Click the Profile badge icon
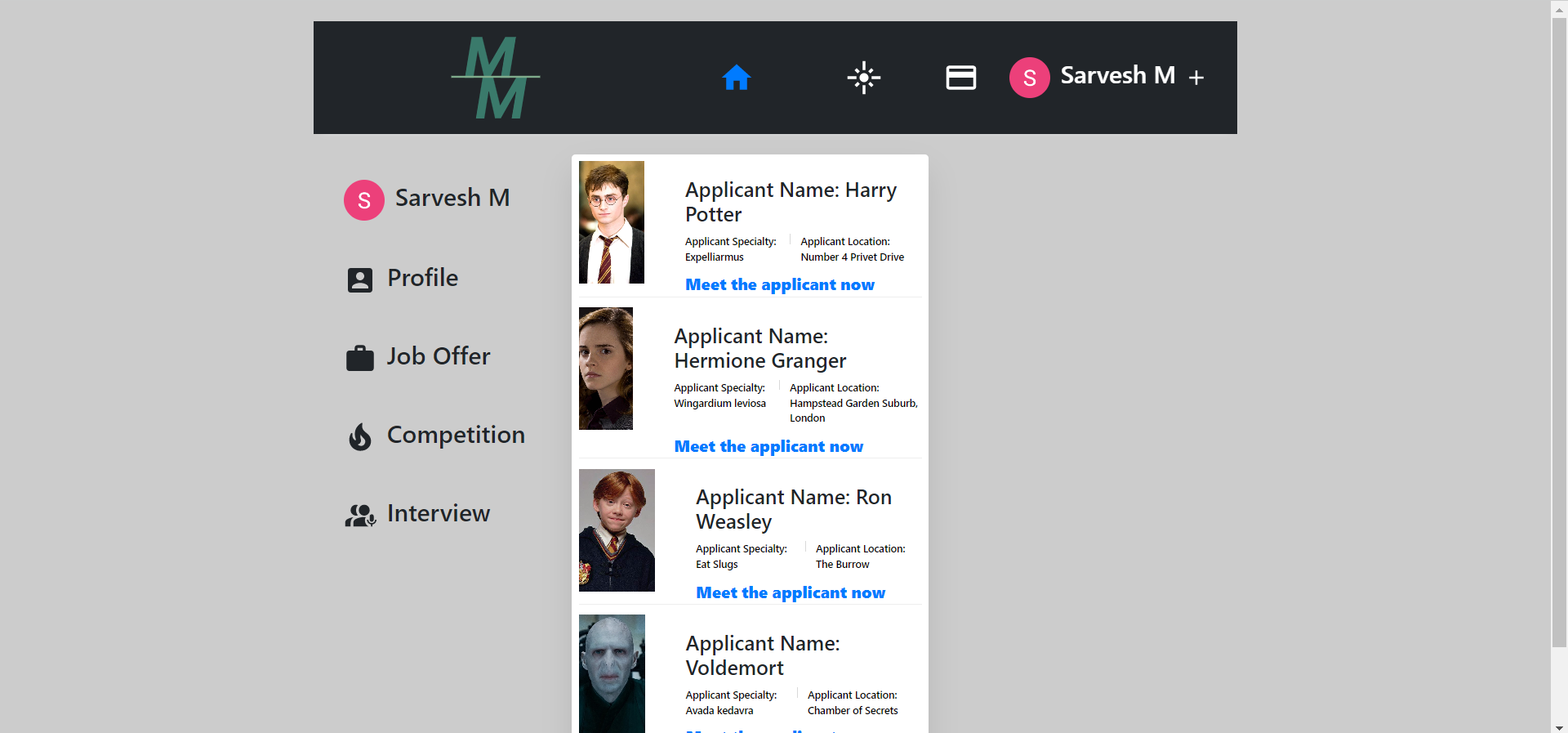This screenshot has width=1568, height=733. coord(360,280)
